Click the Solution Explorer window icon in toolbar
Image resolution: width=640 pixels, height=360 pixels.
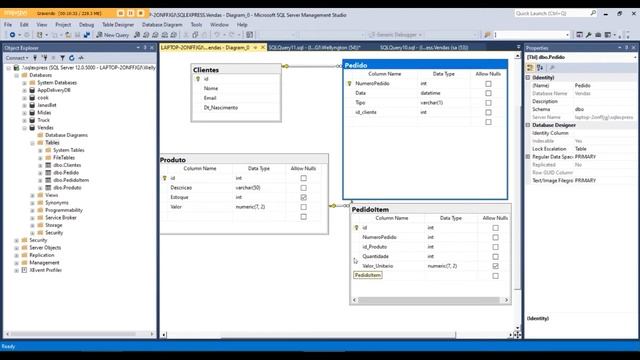(579, 35)
